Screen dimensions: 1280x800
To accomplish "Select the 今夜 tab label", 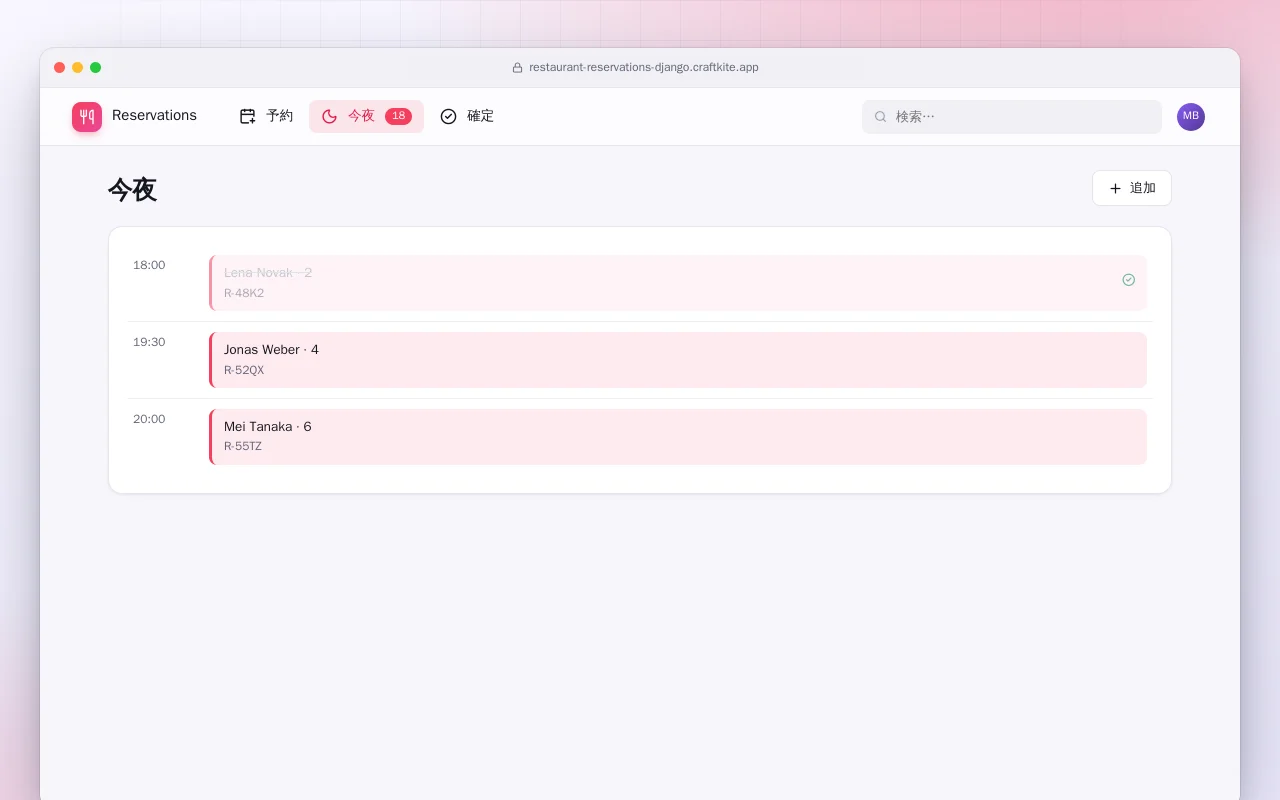I will point(361,116).
